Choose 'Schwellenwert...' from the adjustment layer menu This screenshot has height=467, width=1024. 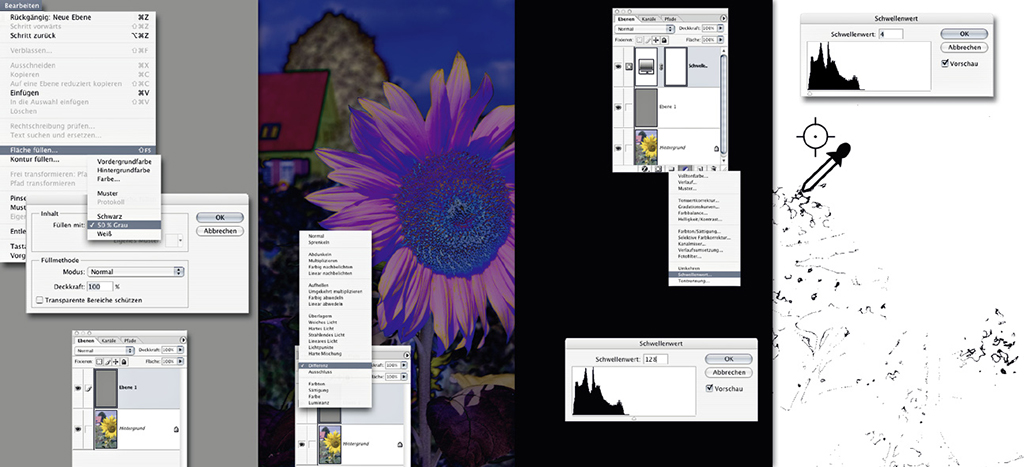[704, 273]
